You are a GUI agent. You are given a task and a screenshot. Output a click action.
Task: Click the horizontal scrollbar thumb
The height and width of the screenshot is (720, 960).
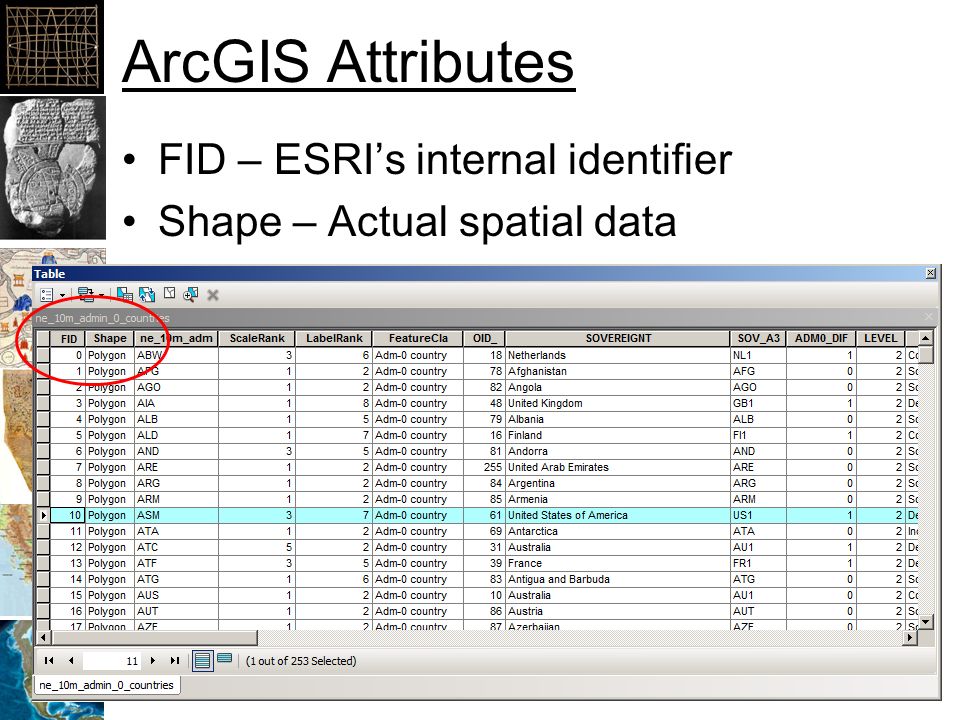(x=155, y=638)
